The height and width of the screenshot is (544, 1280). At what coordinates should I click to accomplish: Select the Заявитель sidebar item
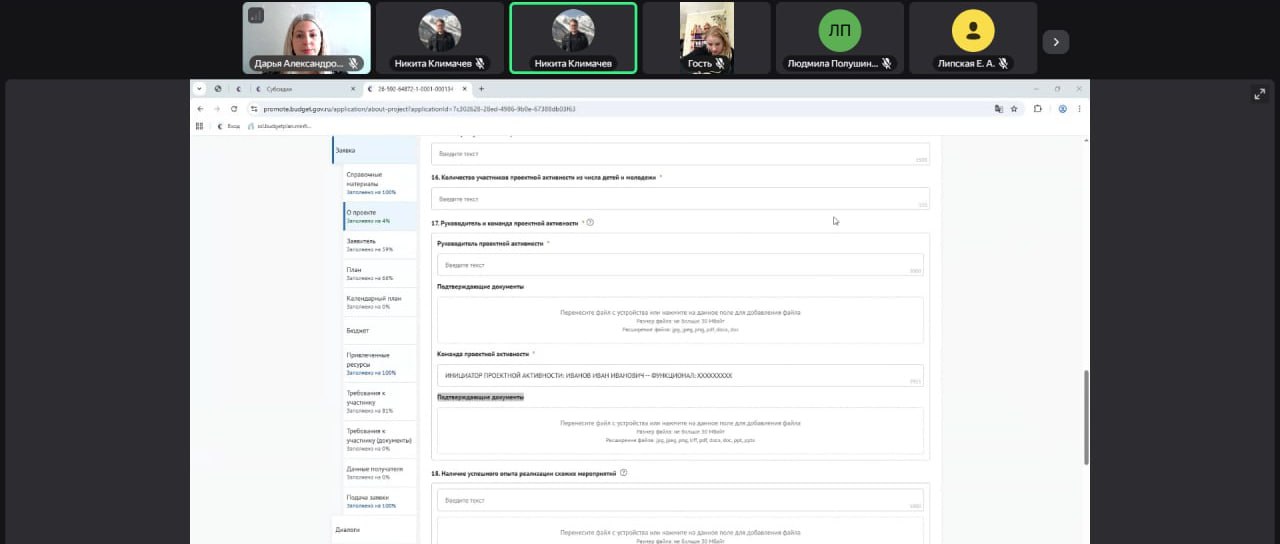pos(362,243)
